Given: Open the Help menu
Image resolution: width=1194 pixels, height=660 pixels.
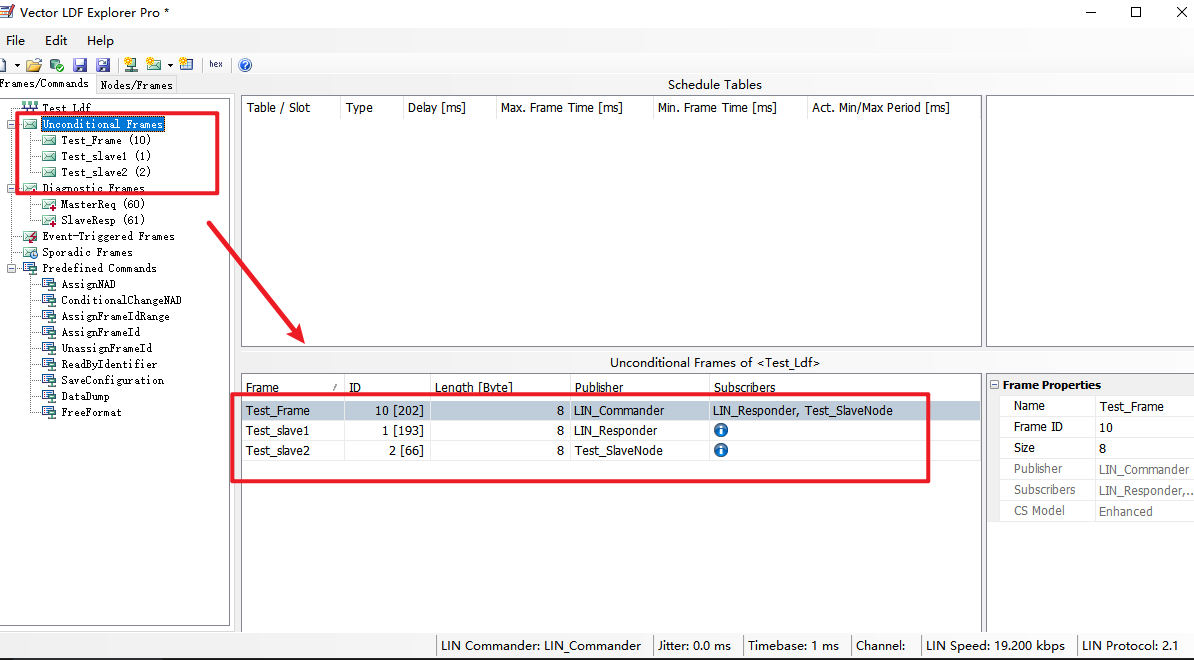Looking at the screenshot, I should pyautogui.click(x=100, y=40).
